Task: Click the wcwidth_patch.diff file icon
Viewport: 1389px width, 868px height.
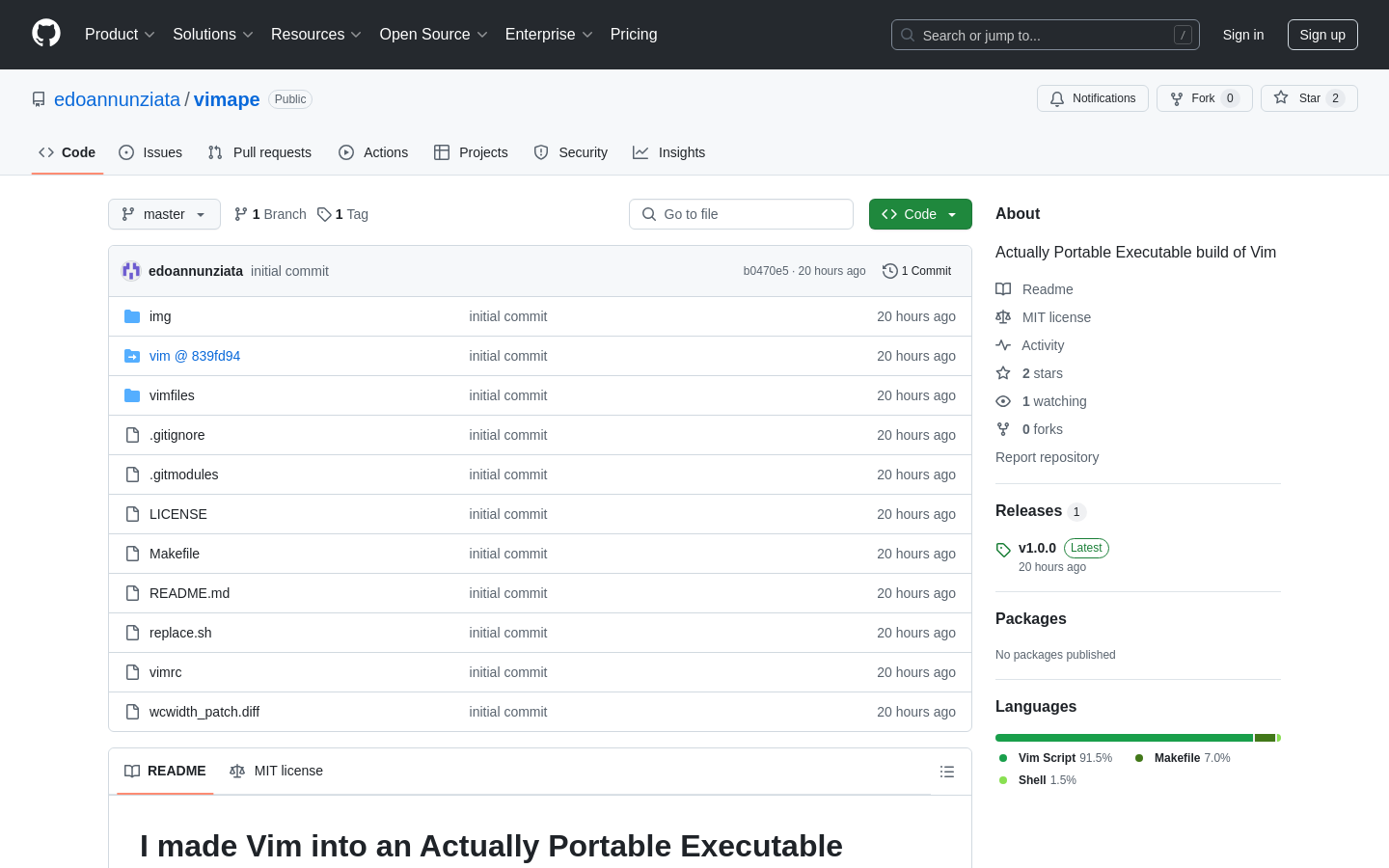Action: (x=132, y=712)
